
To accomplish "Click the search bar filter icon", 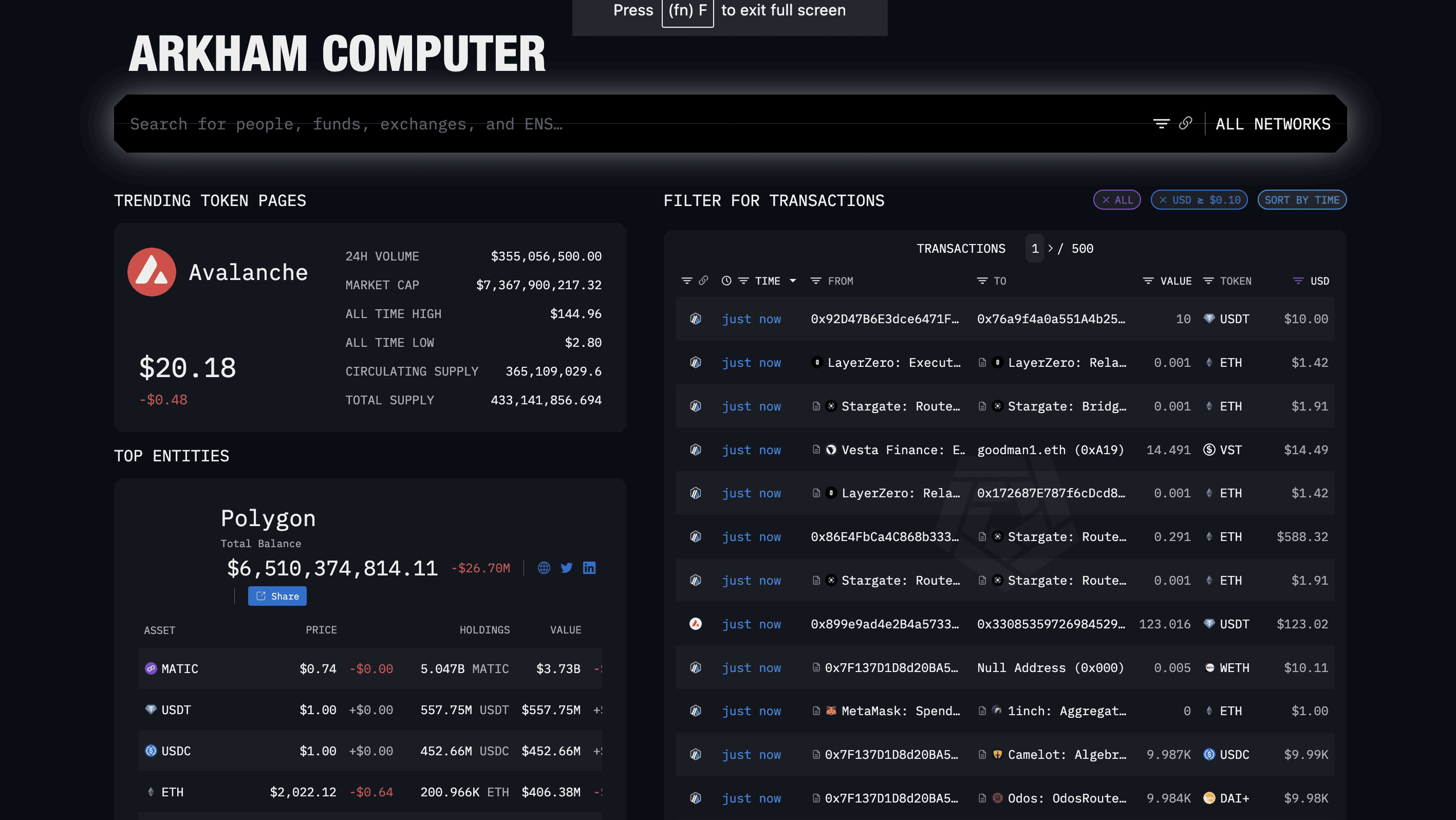I will [x=1161, y=123].
